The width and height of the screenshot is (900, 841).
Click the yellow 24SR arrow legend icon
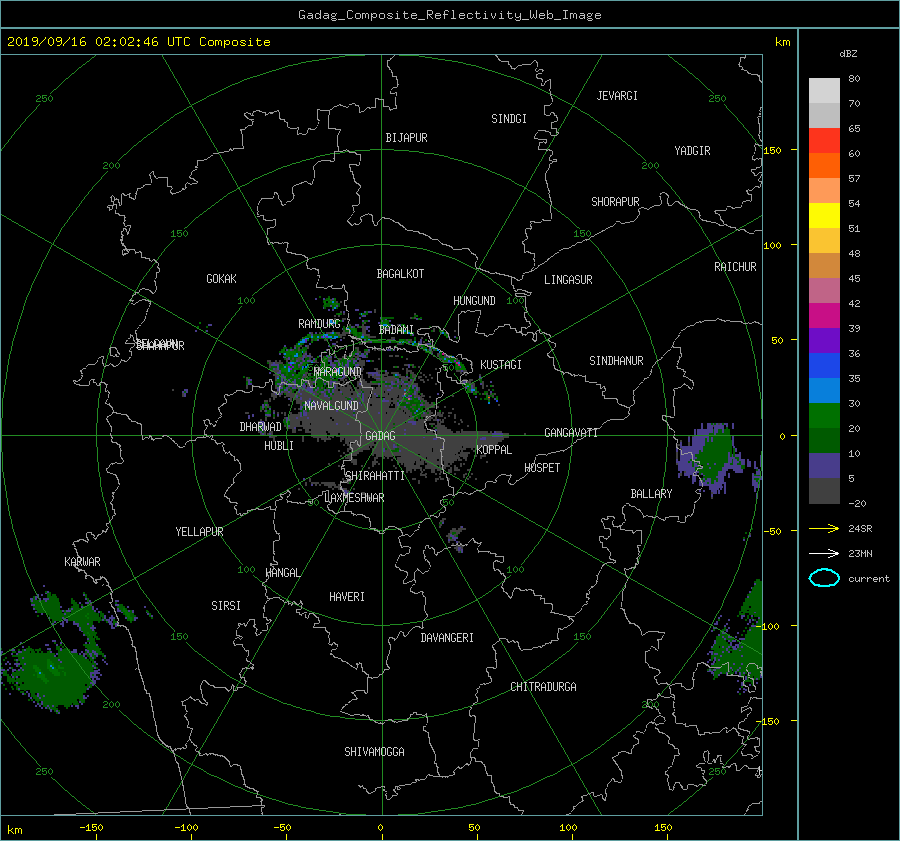pyautogui.click(x=824, y=528)
